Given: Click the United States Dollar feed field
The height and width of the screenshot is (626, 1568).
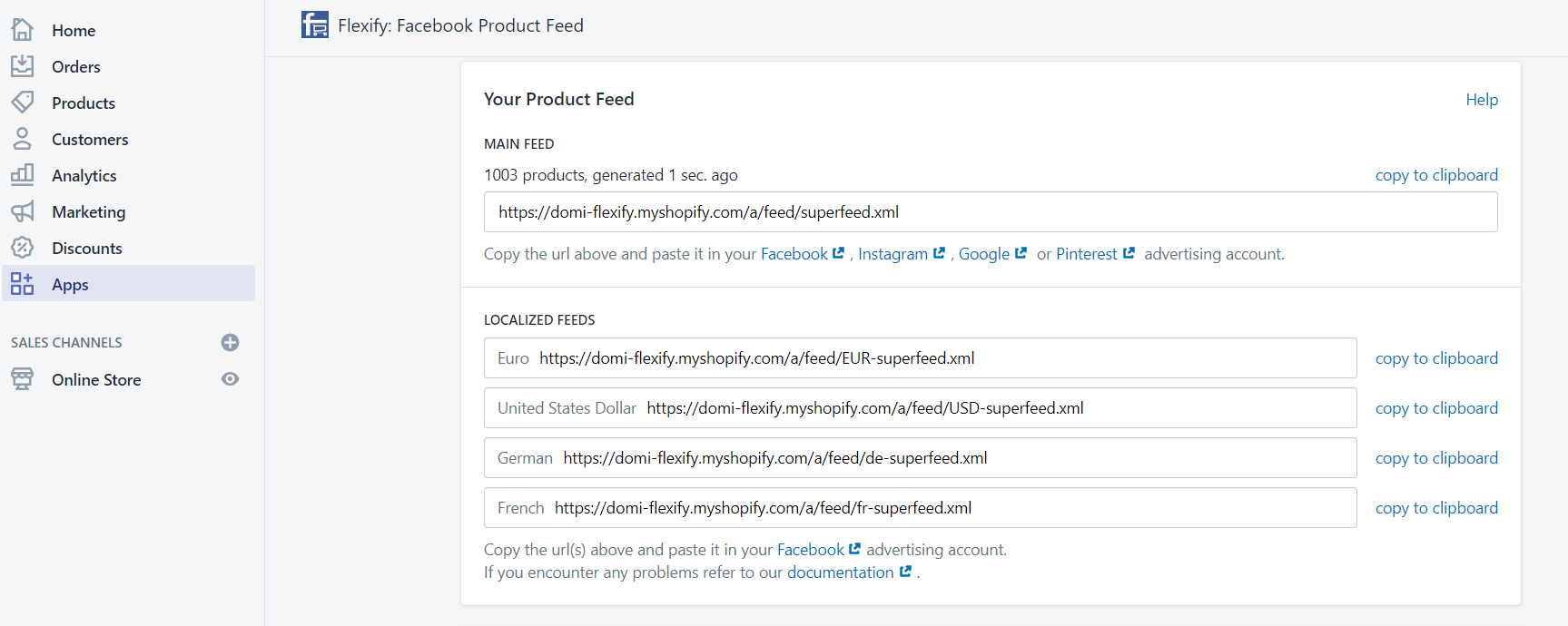Looking at the screenshot, I should 920,408.
